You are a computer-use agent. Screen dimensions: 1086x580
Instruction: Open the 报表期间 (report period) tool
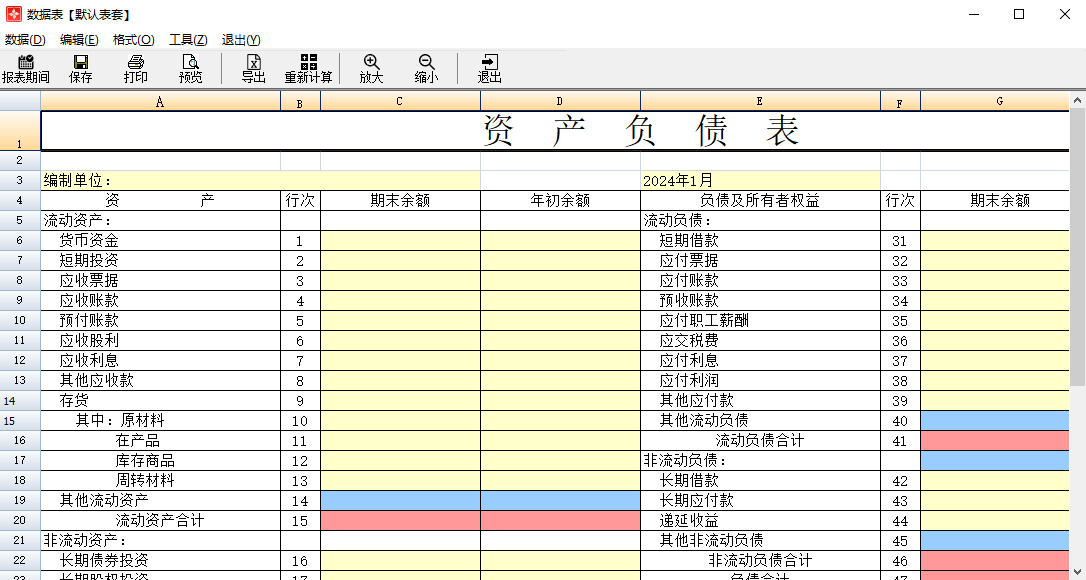click(25, 68)
